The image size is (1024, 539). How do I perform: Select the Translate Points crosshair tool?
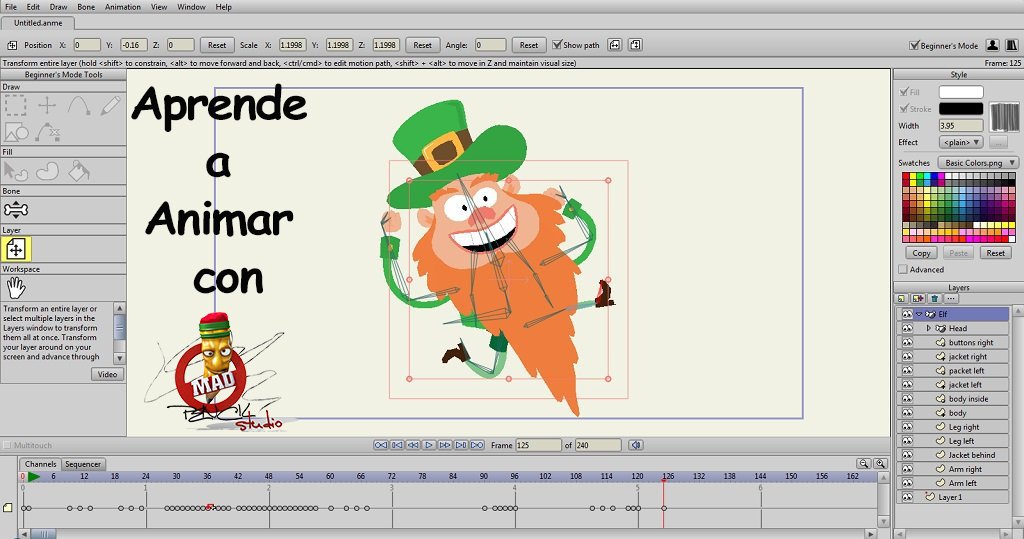pos(47,105)
